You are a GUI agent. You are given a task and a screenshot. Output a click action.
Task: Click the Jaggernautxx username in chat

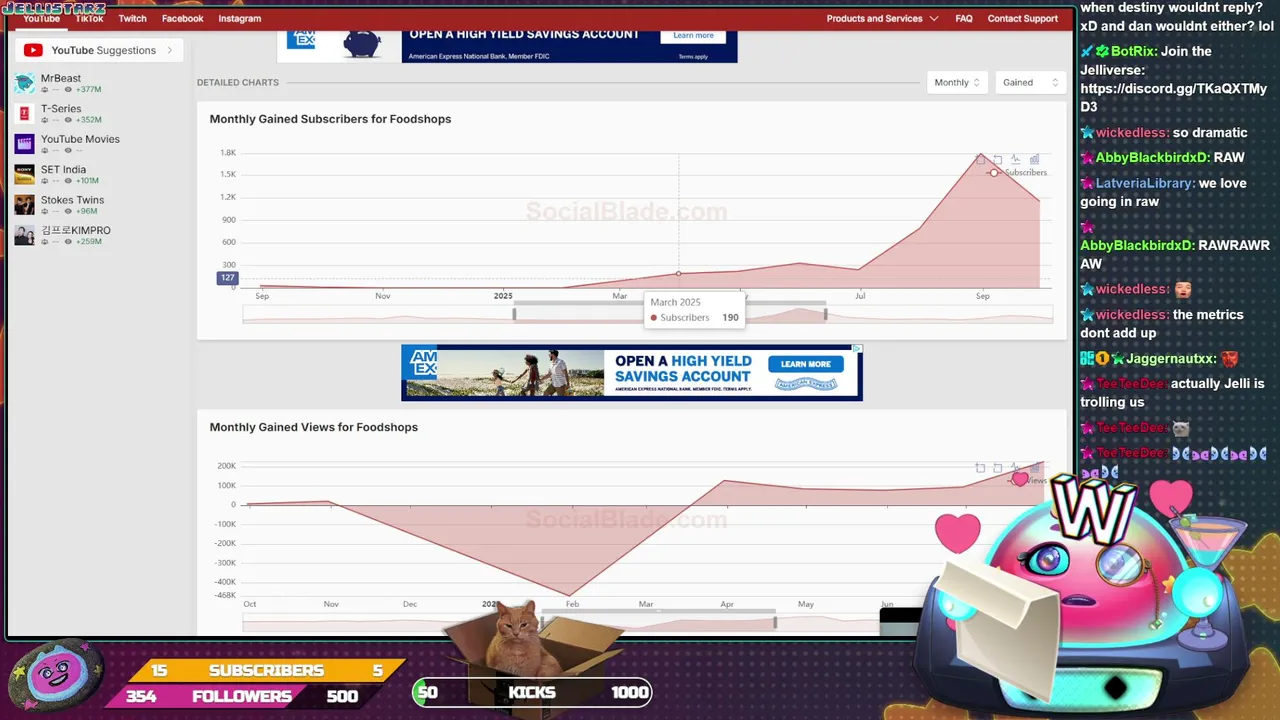point(1171,358)
